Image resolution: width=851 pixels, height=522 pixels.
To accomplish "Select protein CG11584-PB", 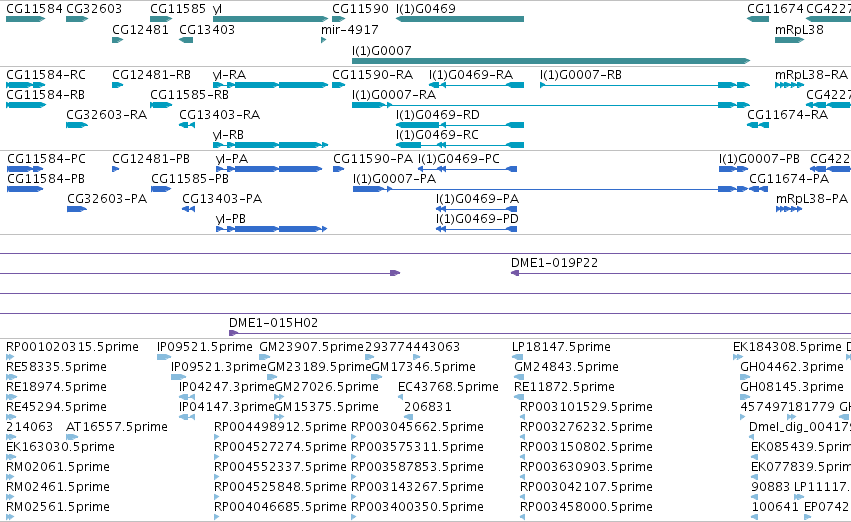I will pyautogui.click(x=25, y=189).
